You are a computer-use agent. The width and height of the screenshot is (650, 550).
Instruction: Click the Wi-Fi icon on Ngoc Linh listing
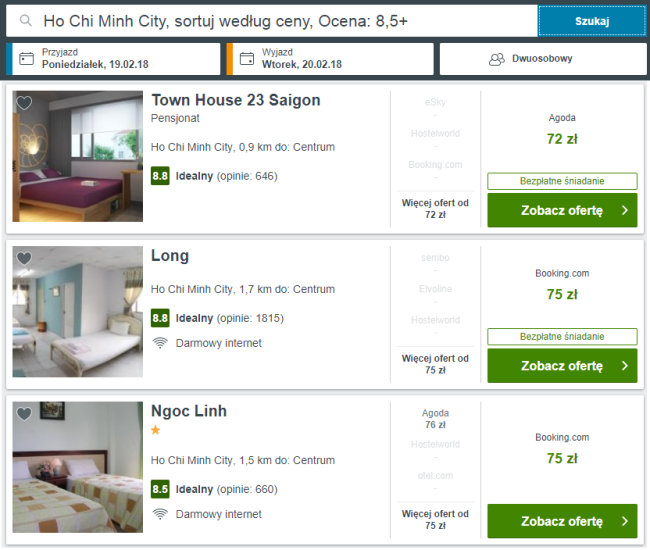[159, 514]
